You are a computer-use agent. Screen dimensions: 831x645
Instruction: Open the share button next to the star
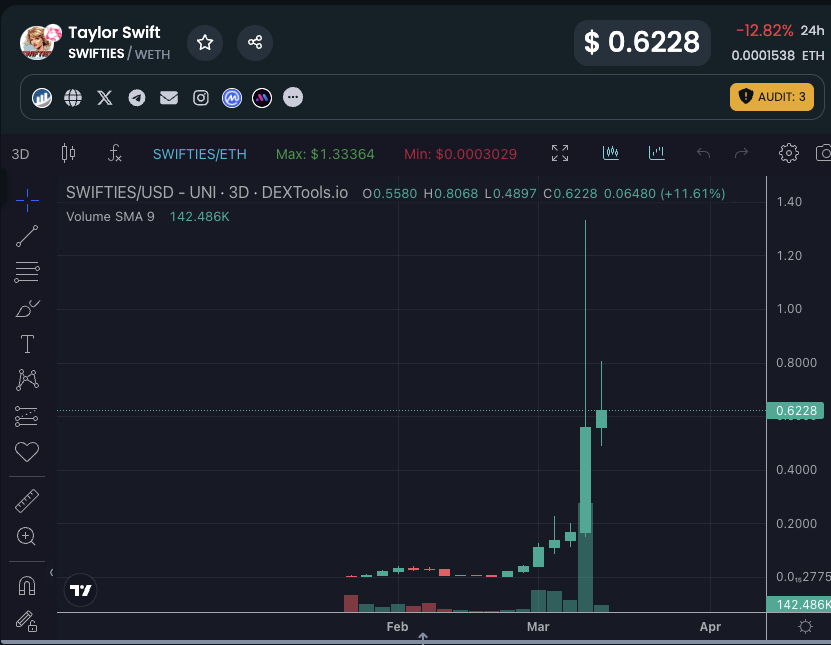255,42
